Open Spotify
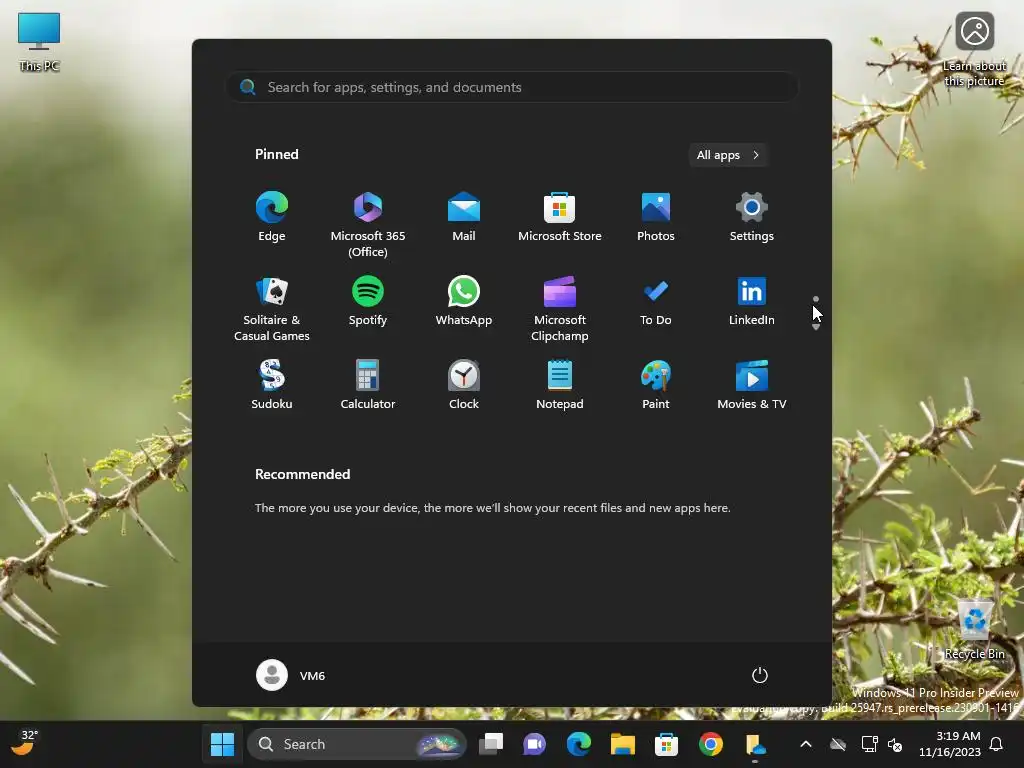The width and height of the screenshot is (1024, 768). 368,301
